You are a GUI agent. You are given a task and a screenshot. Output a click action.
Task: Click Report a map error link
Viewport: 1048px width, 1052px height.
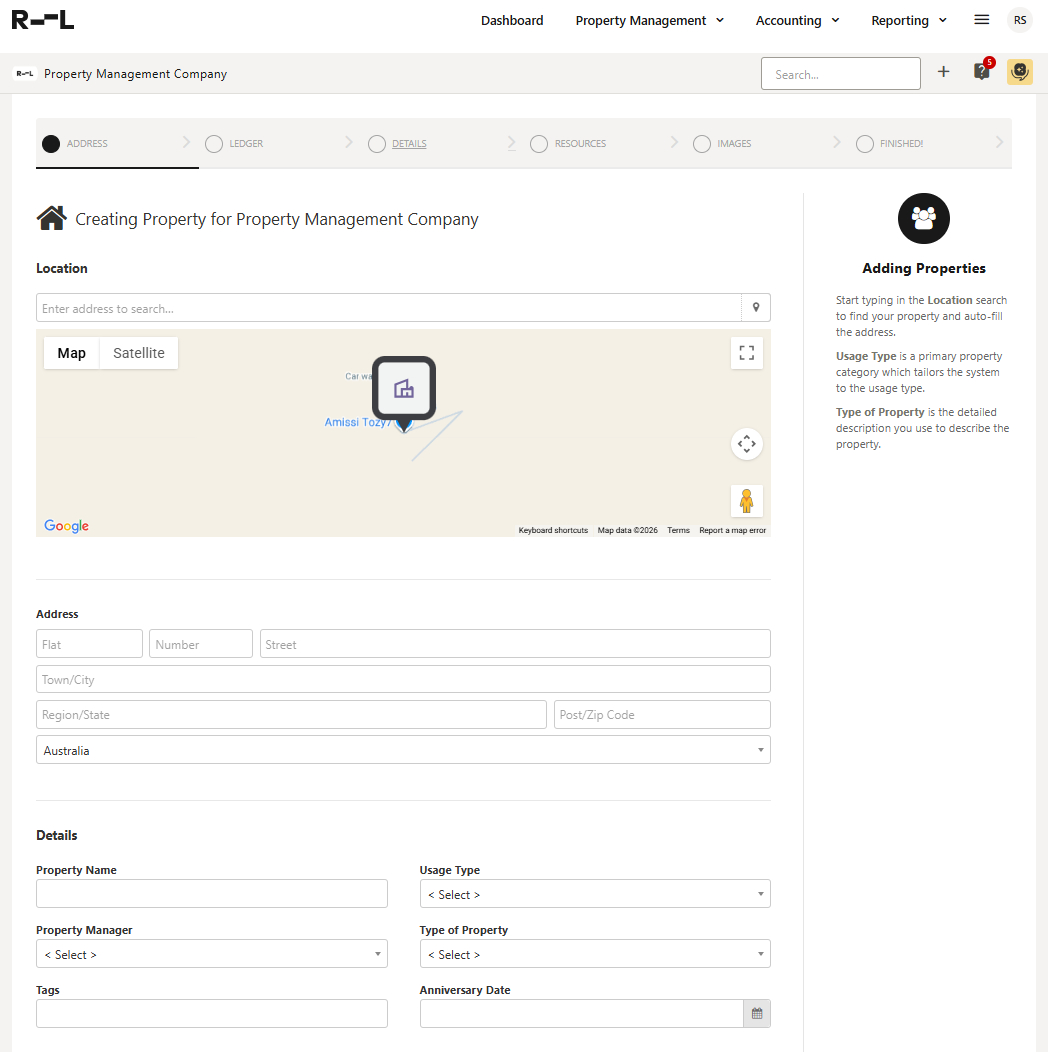point(732,530)
